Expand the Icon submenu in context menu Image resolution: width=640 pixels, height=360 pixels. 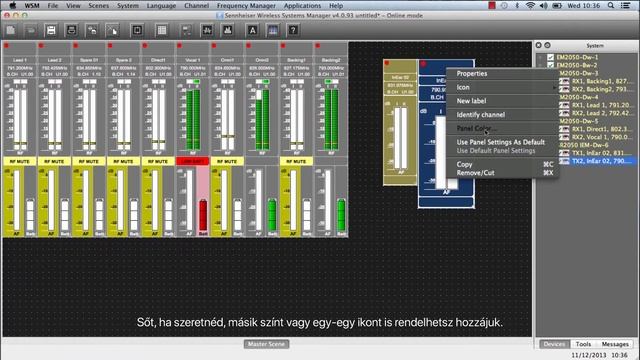(x=502, y=87)
